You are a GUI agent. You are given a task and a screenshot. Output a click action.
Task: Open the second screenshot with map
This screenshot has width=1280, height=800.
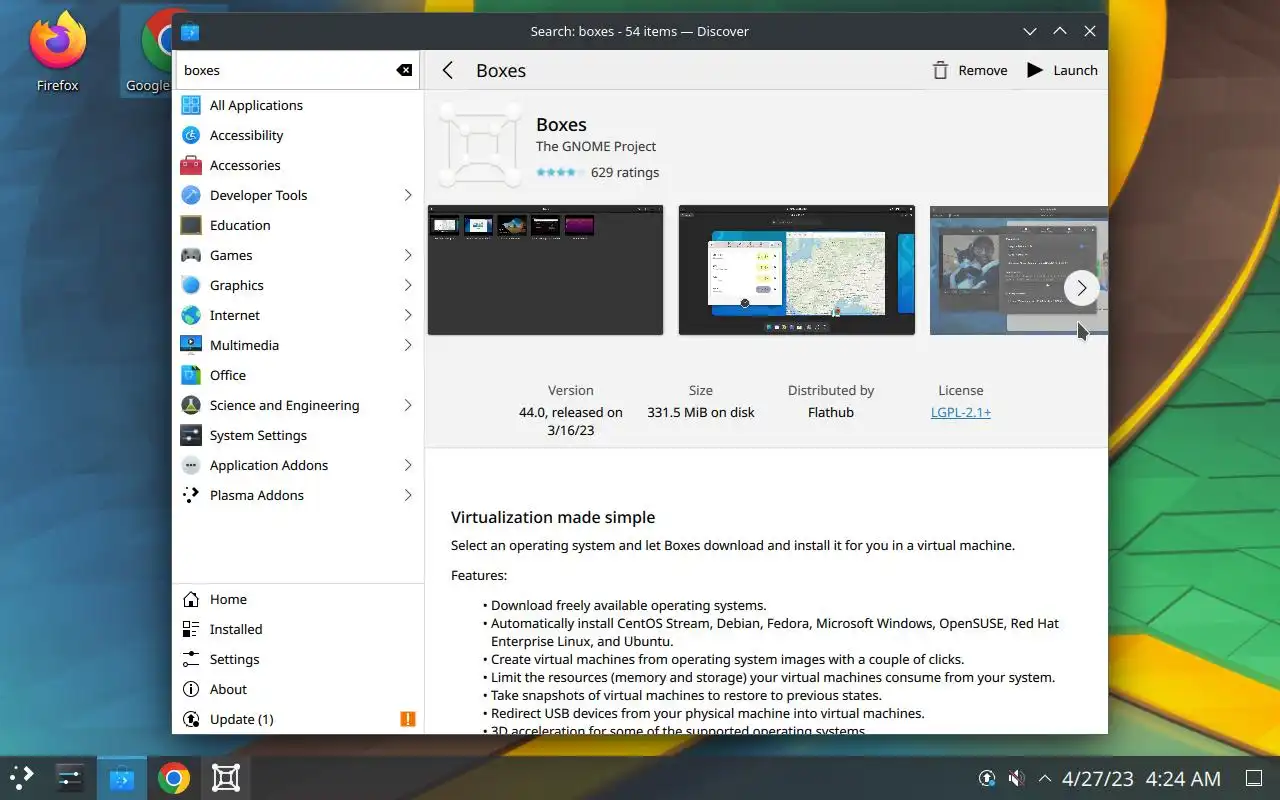coord(796,270)
